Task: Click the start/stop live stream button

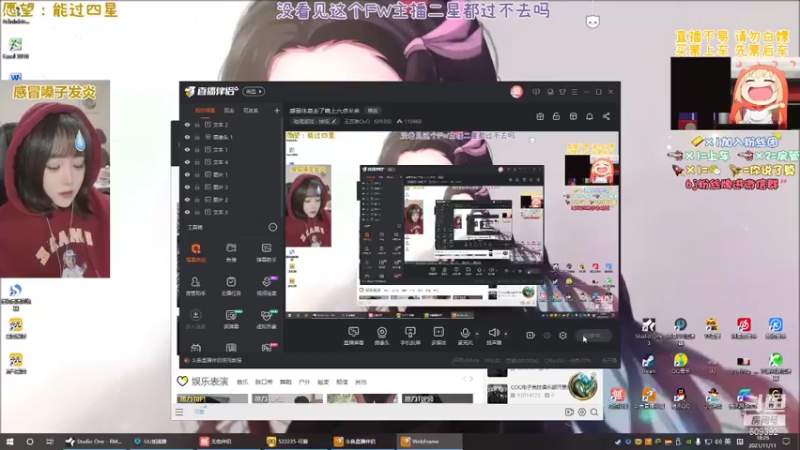Action: (593, 335)
